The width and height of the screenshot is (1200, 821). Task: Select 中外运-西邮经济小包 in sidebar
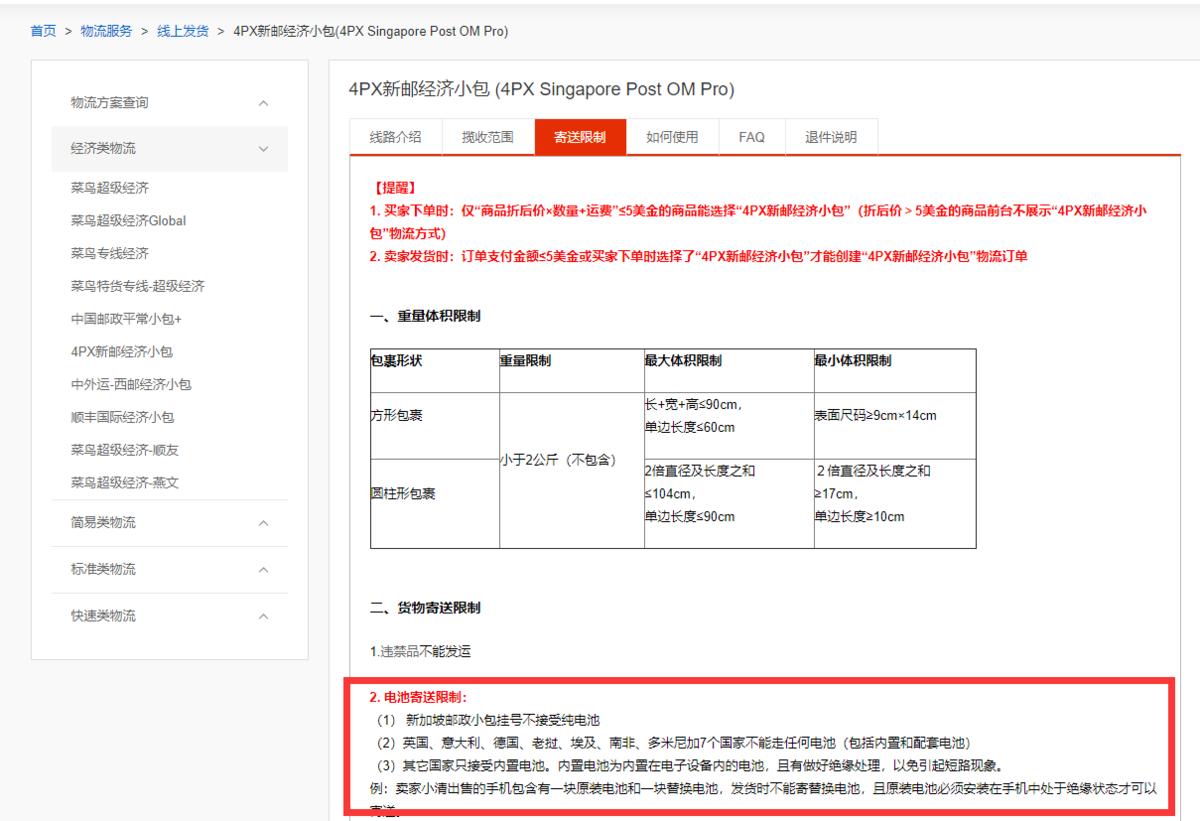pyautogui.click(x=130, y=384)
